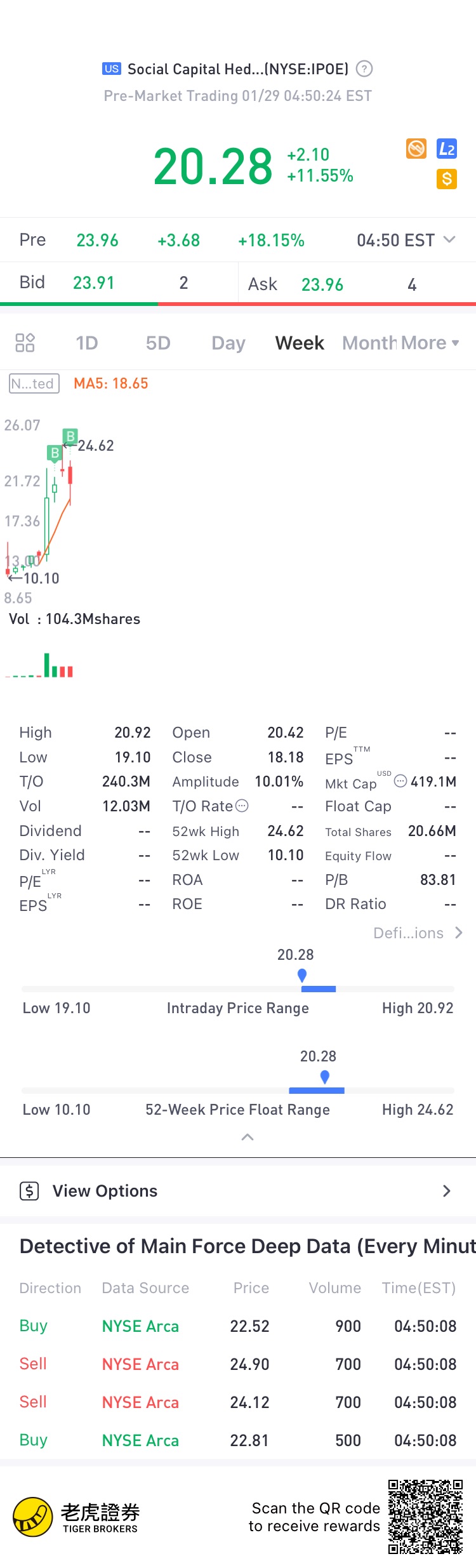
Task: Tap the question mark help icon
Action: pos(364,69)
